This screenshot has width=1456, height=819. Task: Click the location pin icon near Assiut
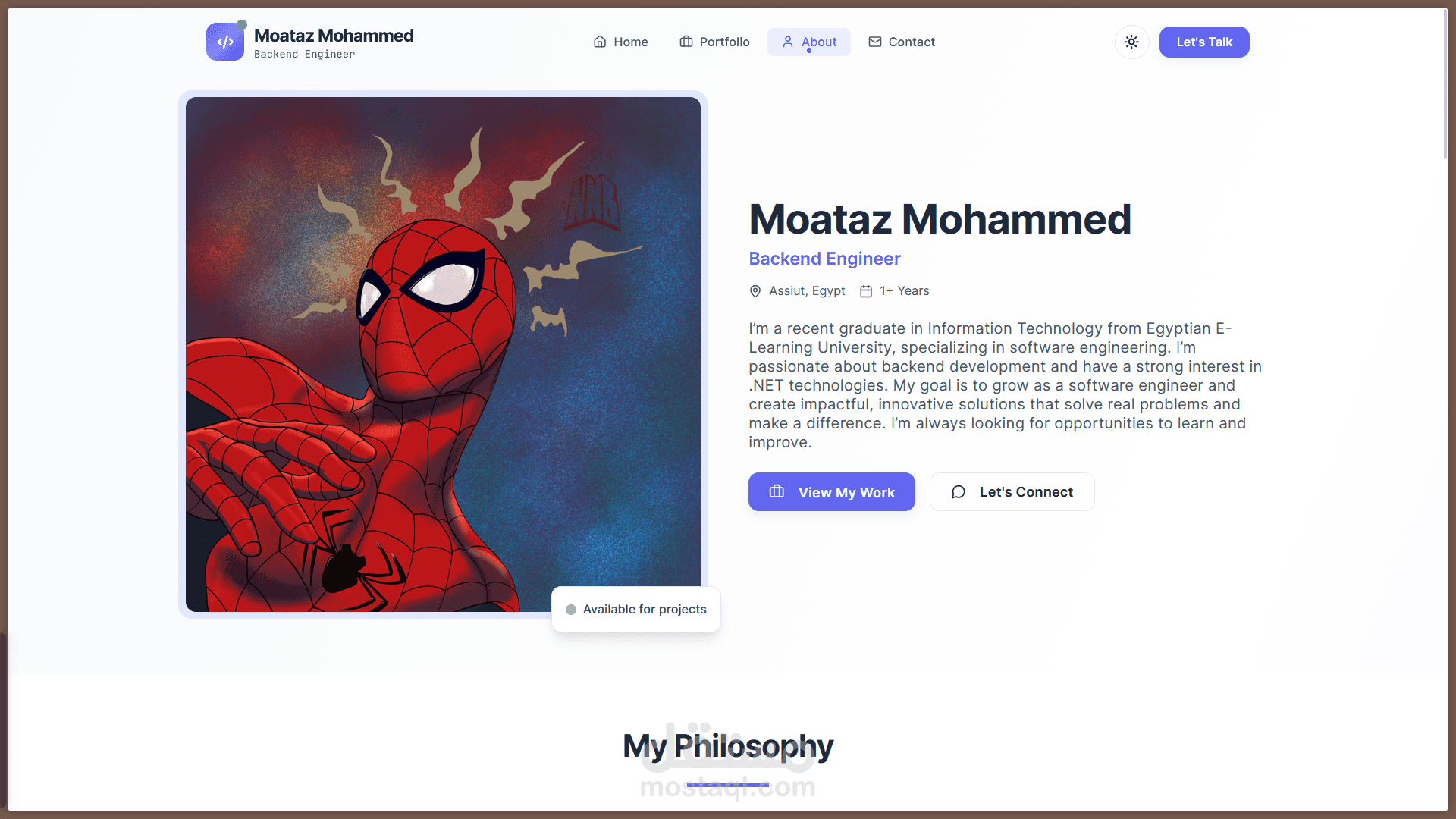(755, 291)
